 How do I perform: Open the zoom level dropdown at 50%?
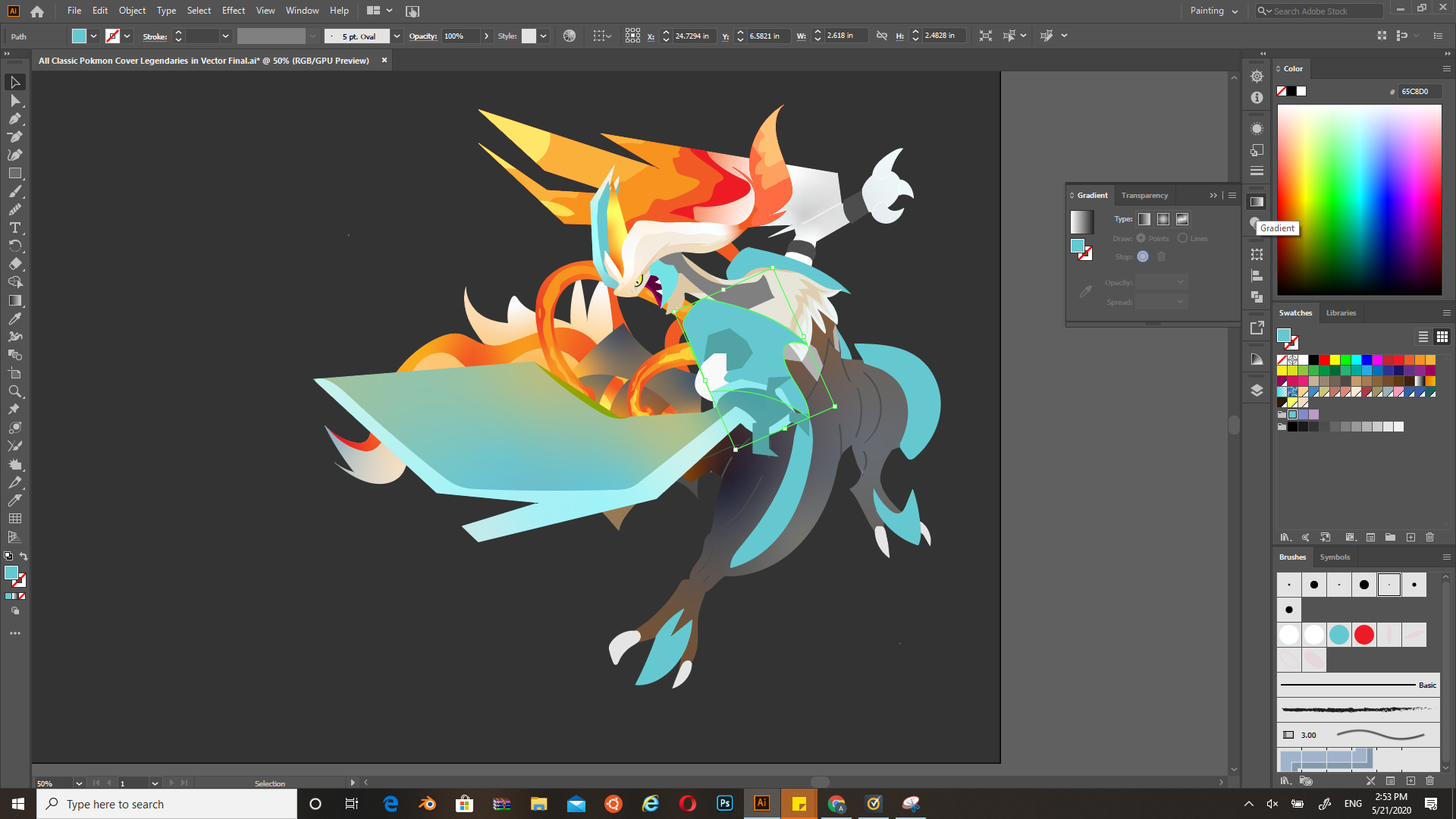[x=78, y=783]
